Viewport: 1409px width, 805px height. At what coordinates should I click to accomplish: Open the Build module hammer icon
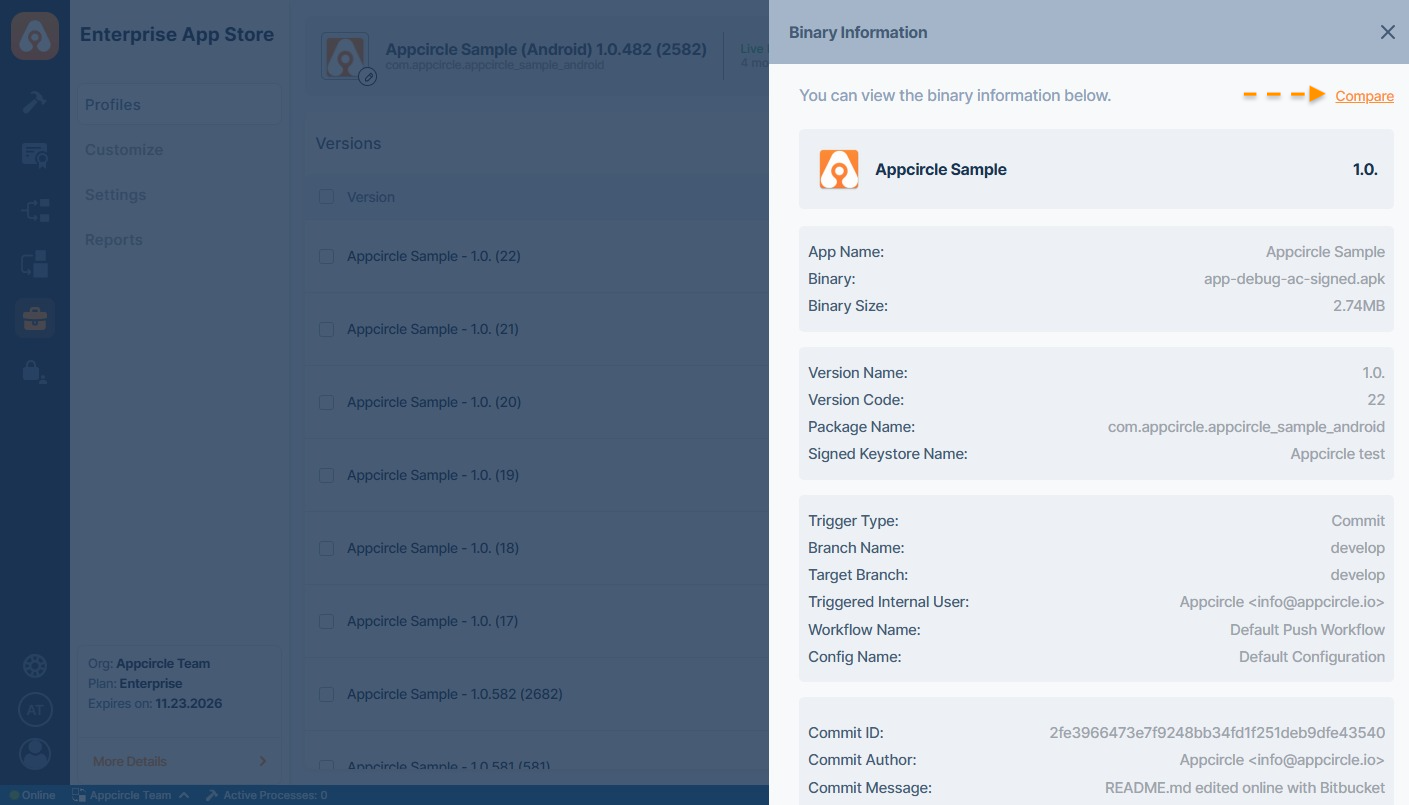[x=35, y=101]
